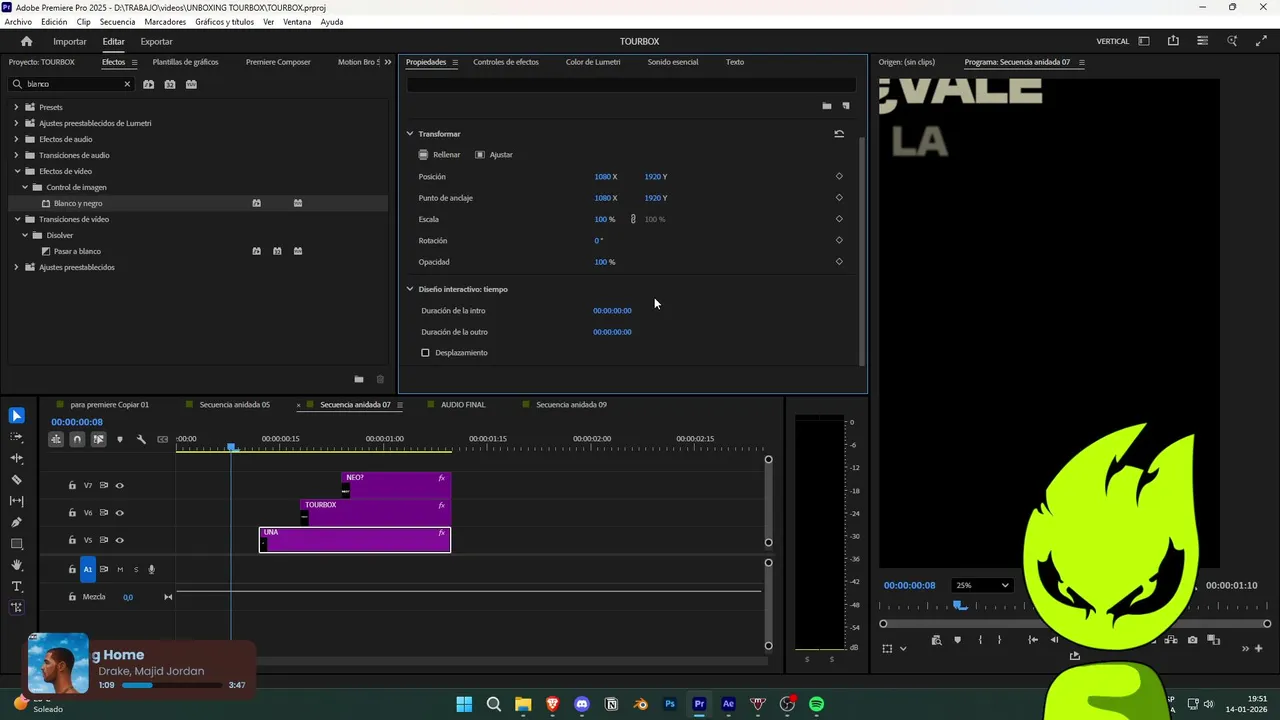Select the Razor tool

tap(16, 480)
